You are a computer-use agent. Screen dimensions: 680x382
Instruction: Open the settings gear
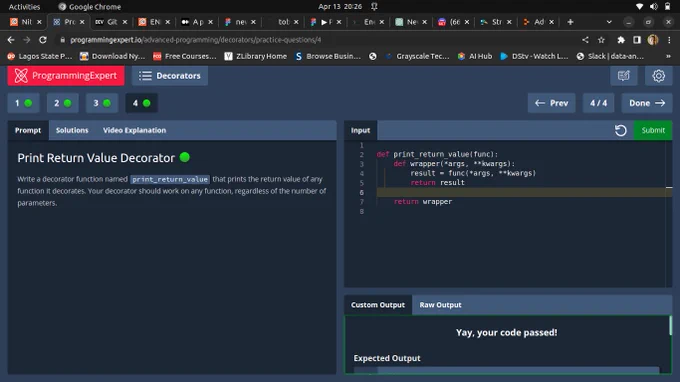point(658,76)
